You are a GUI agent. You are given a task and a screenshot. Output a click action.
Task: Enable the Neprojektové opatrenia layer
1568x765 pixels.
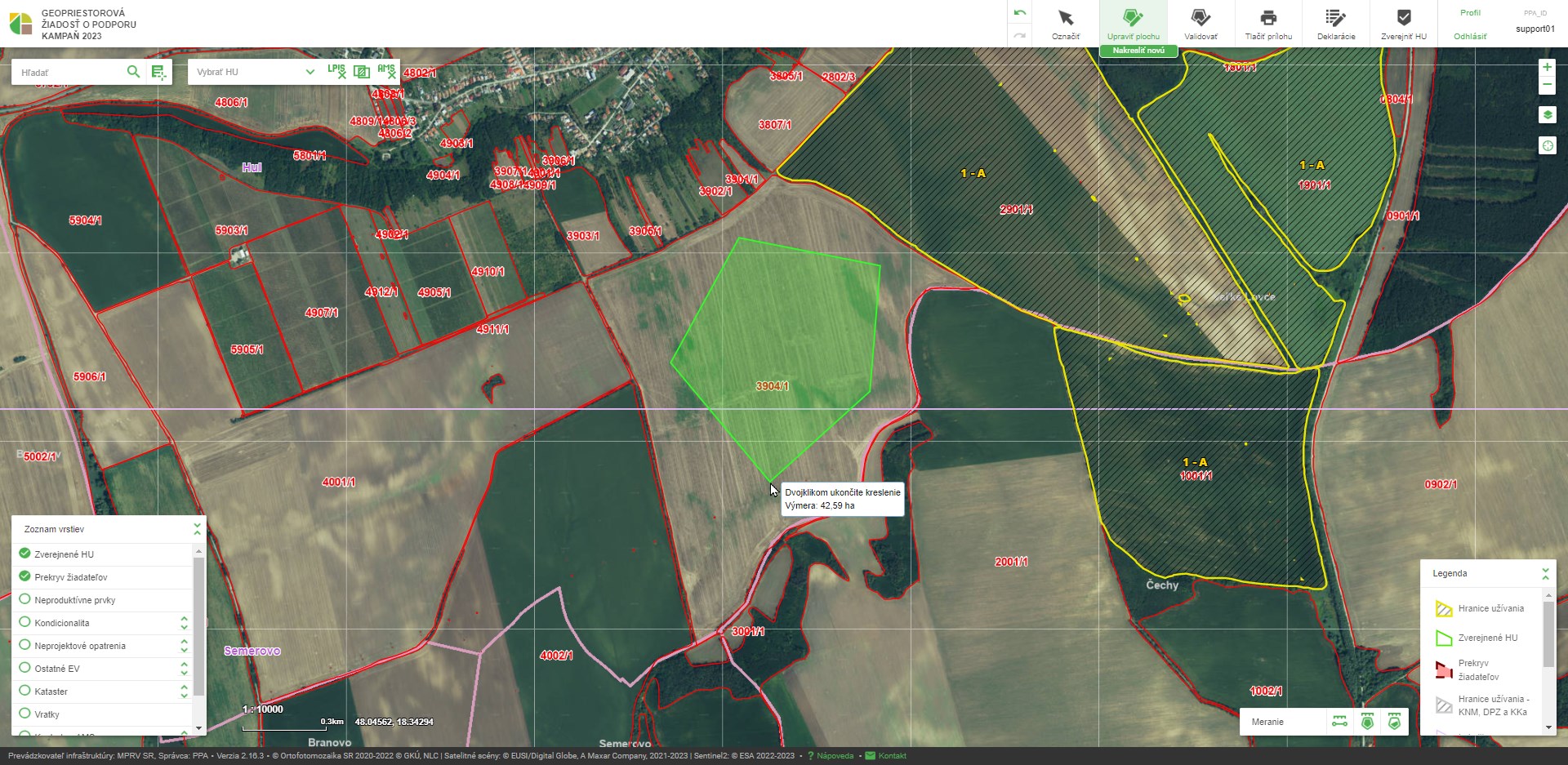pyautogui.click(x=24, y=645)
